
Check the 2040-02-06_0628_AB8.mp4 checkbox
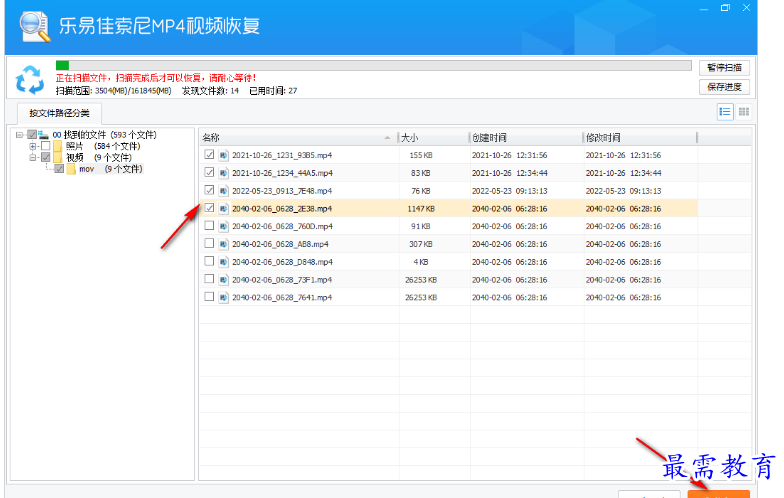(209, 244)
